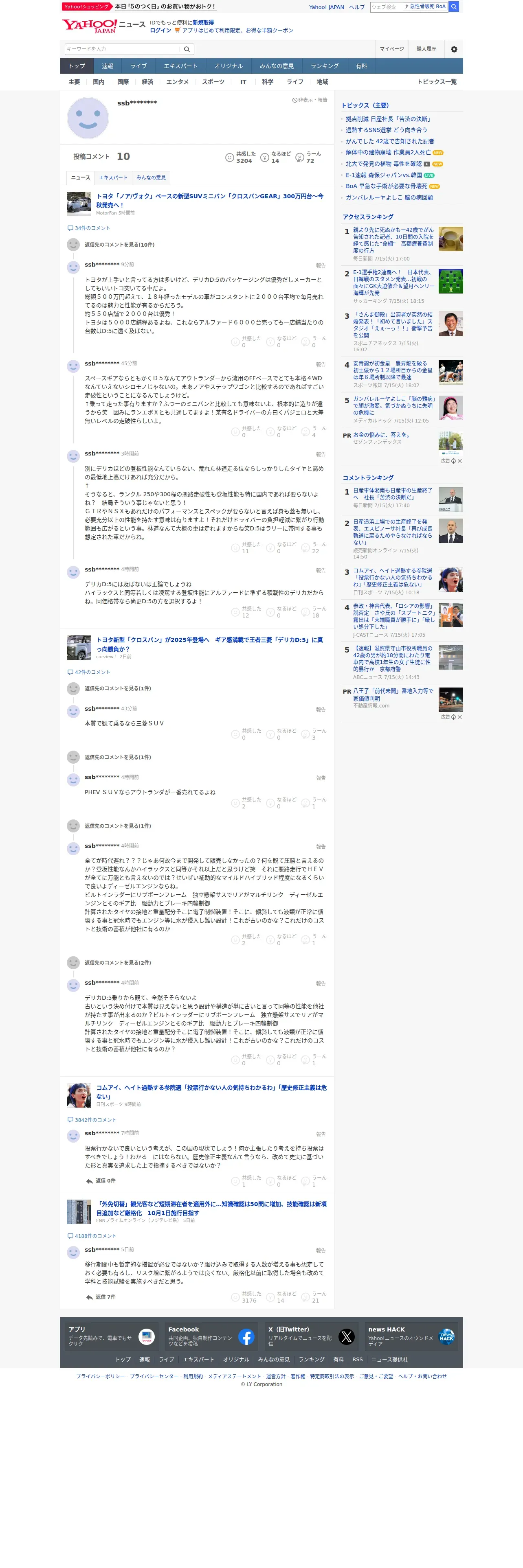The width and height of the screenshot is (523, 1568).
Task: Expand 返信先のコメントを見る(10件)
Action: tap(119, 245)
